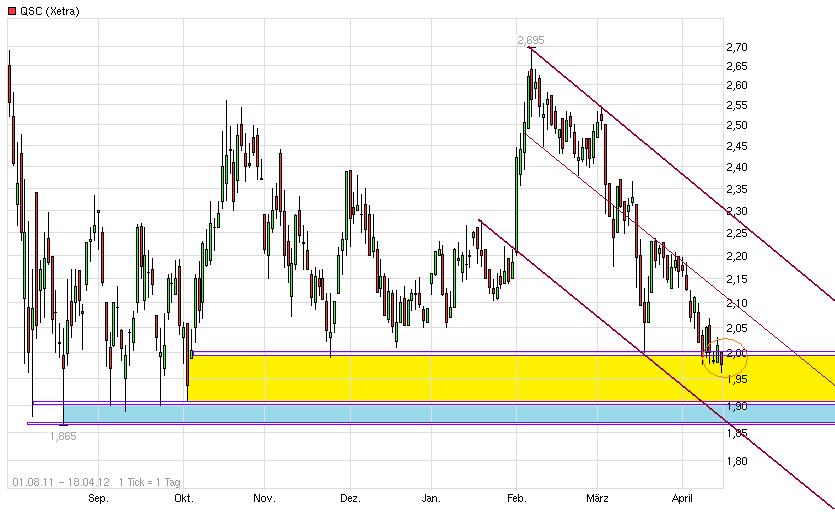This screenshot has width=835, height=520.
Task: Click the März axis label
Action: (597, 499)
